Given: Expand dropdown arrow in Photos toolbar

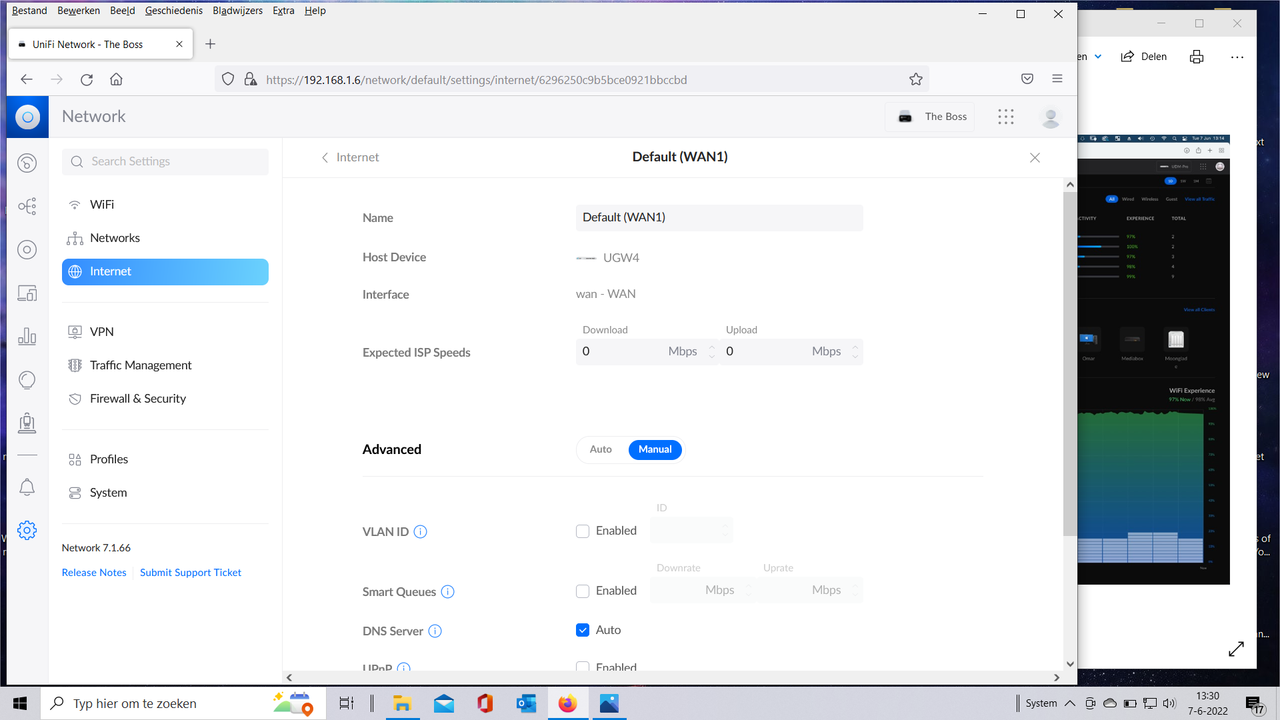Looking at the screenshot, I should 1098,57.
